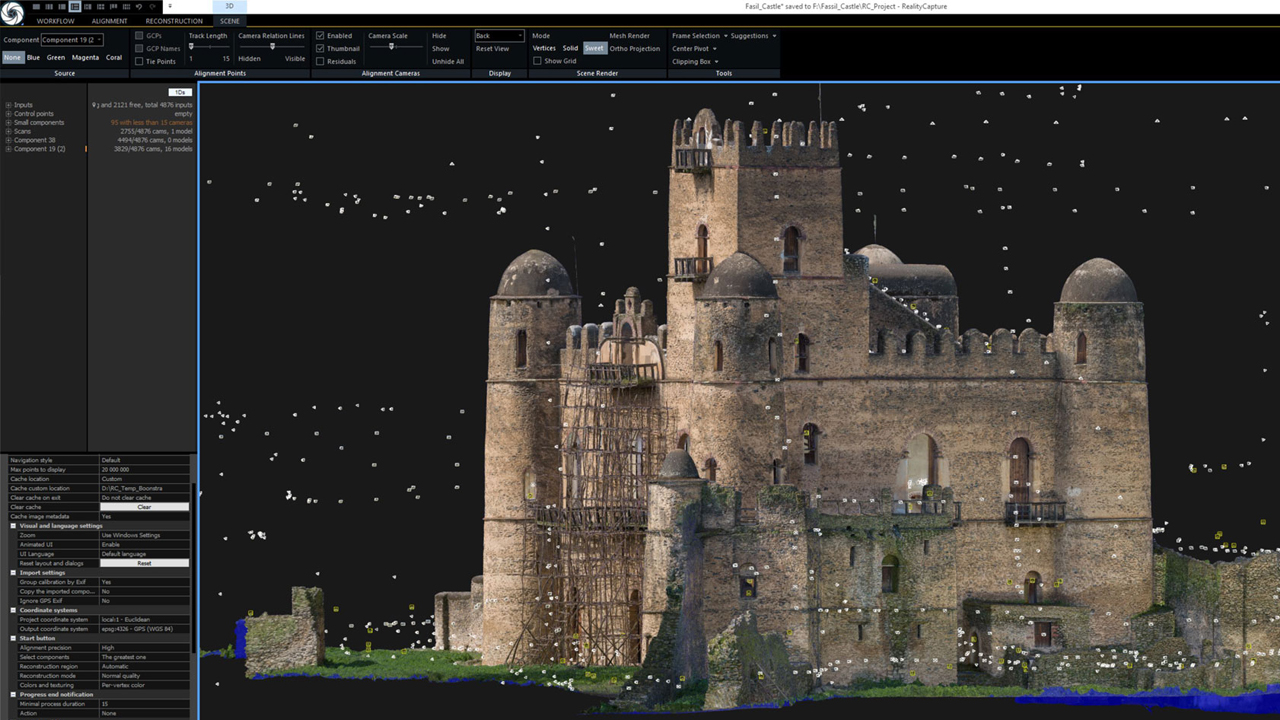Viewport: 1280px width, 720px height.
Task: Enable the Residuals checkbox
Action: [x=318, y=61]
